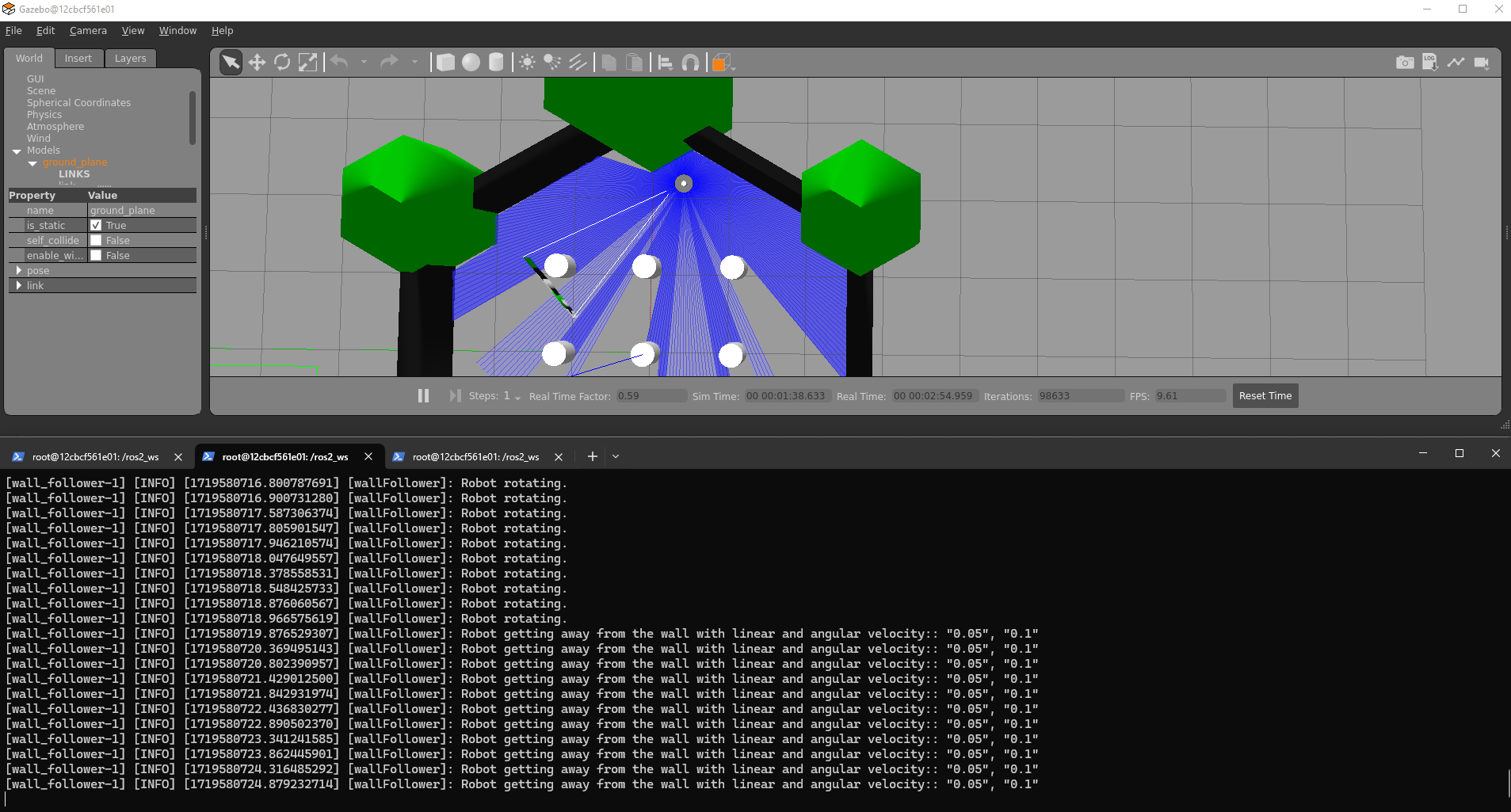The image size is (1511, 812).
Task: Expand the link property
Action: (19, 285)
